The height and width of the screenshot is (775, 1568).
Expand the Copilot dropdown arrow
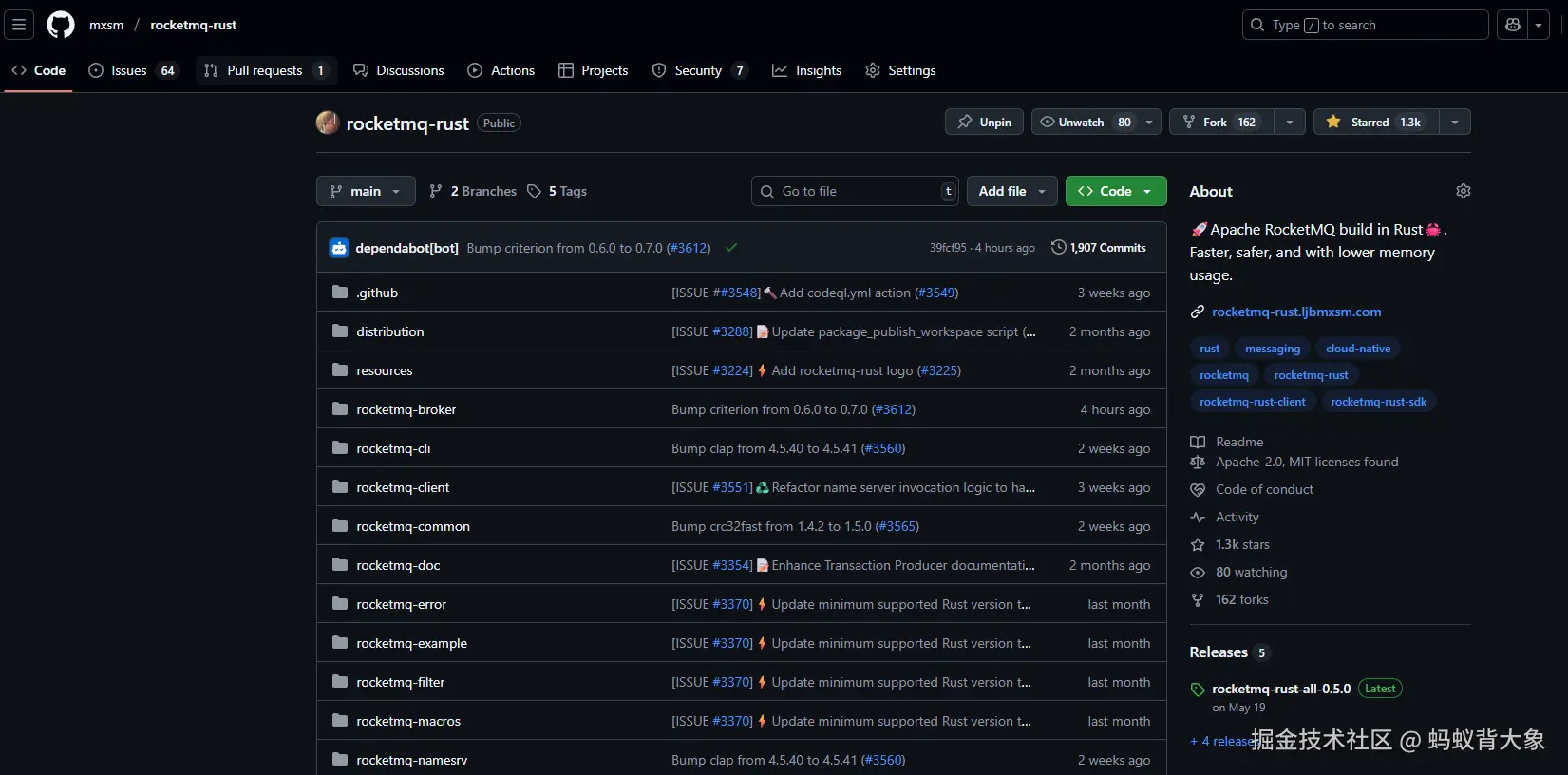[x=1539, y=25]
